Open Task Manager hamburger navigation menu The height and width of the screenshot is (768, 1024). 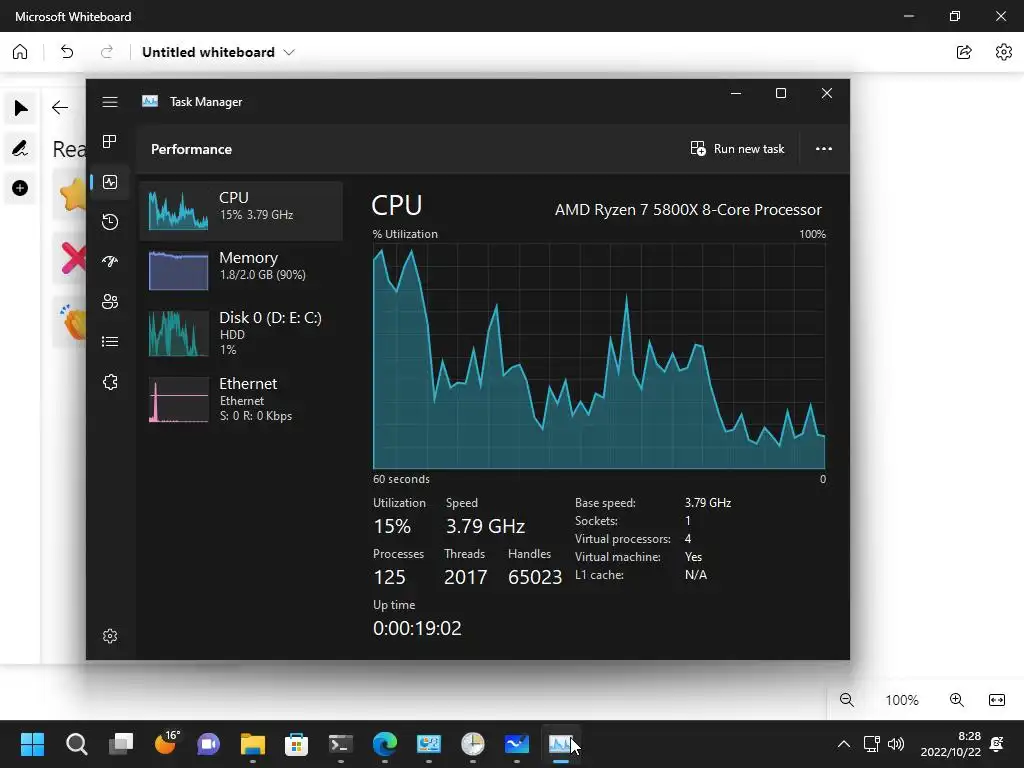coord(110,102)
